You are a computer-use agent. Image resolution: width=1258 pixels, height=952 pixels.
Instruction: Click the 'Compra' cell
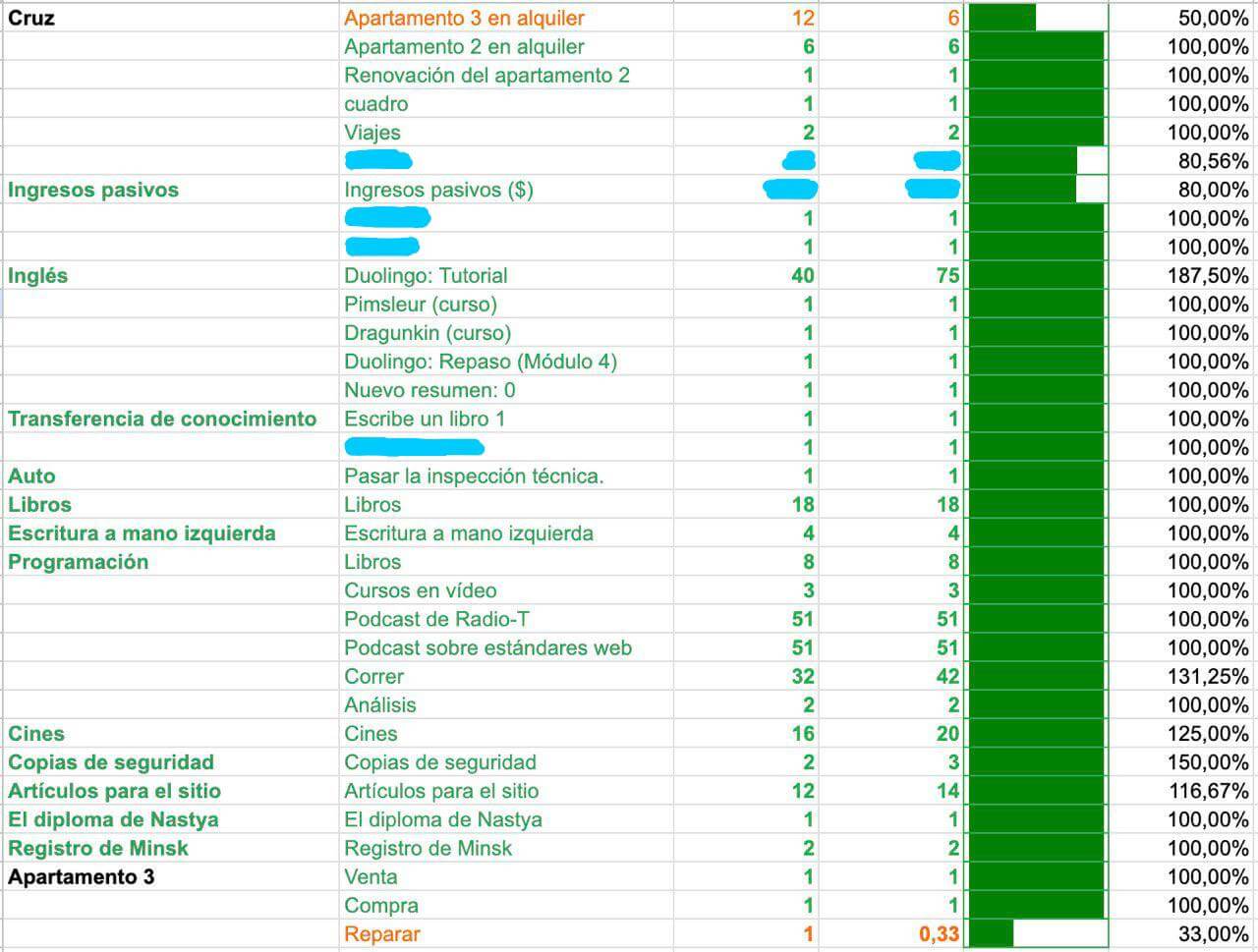[x=506, y=905]
